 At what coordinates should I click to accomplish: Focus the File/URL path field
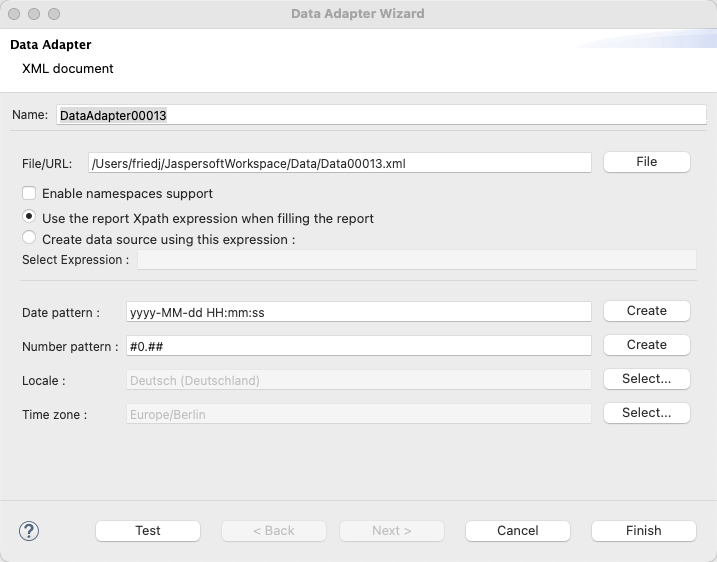point(340,162)
